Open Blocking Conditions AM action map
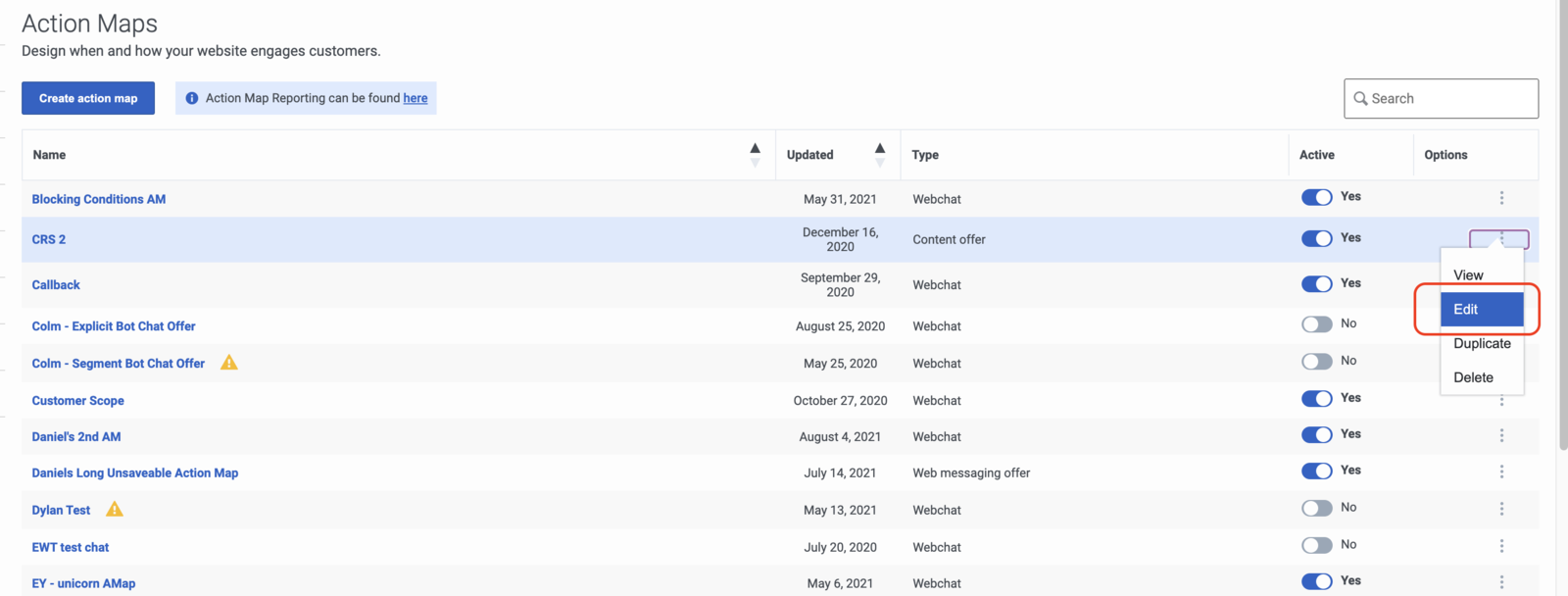This screenshot has height=596, width=1568. [99, 199]
